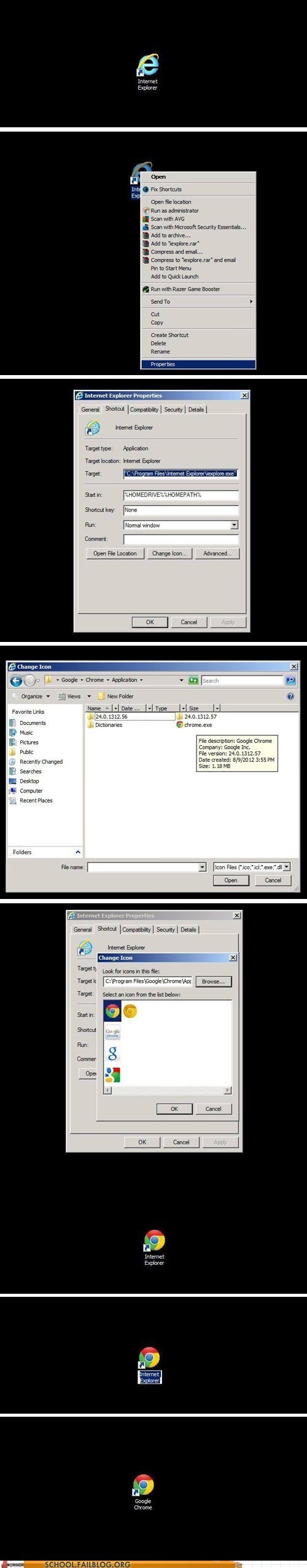Go to Desktop in Favorite Links
The height and width of the screenshot is (1568, 307).
[x=24, y=781]
